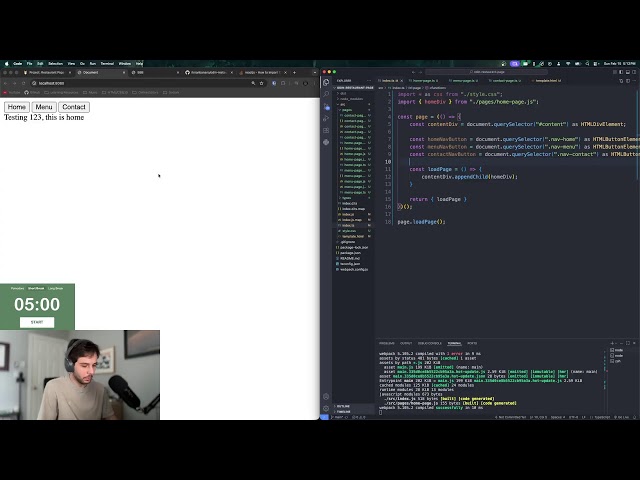Open the Run and Debug view in VS Code

[326, 118]
